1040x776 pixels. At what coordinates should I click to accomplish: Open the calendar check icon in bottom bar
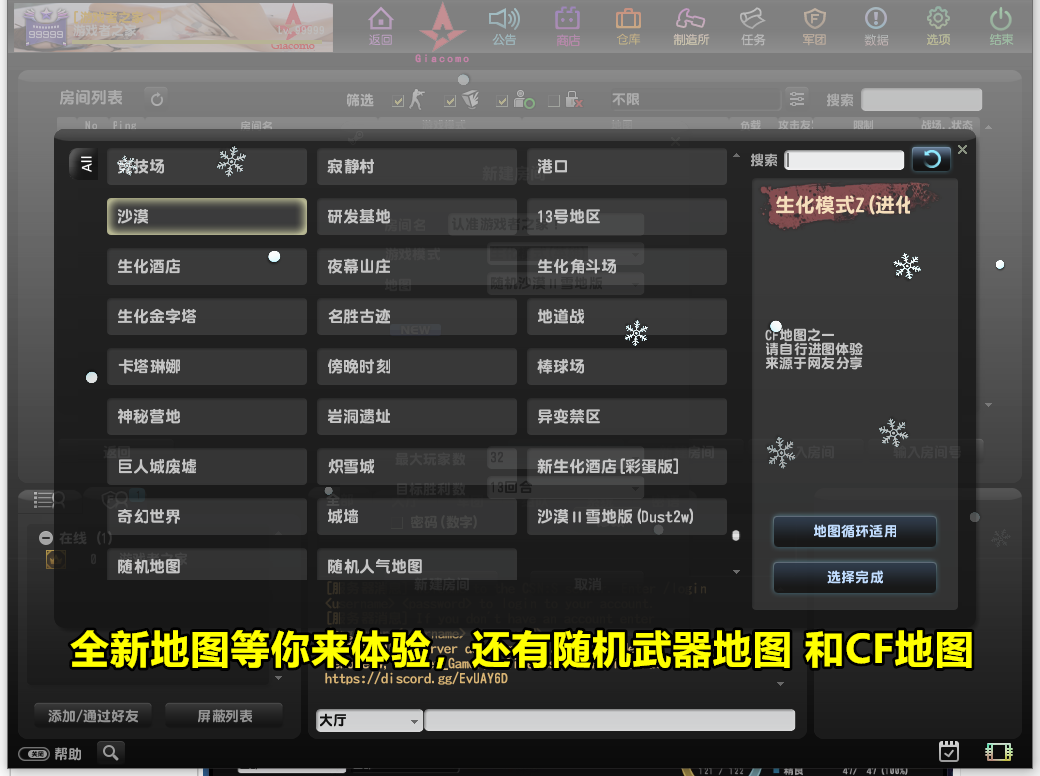(949, 751)
